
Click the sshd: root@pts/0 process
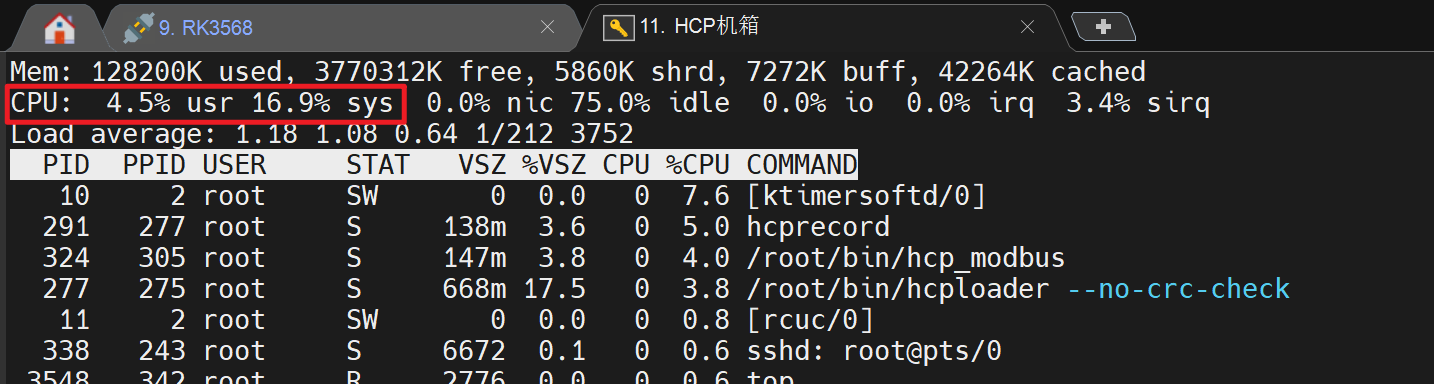pyautogui.click(x=874, y=351)
